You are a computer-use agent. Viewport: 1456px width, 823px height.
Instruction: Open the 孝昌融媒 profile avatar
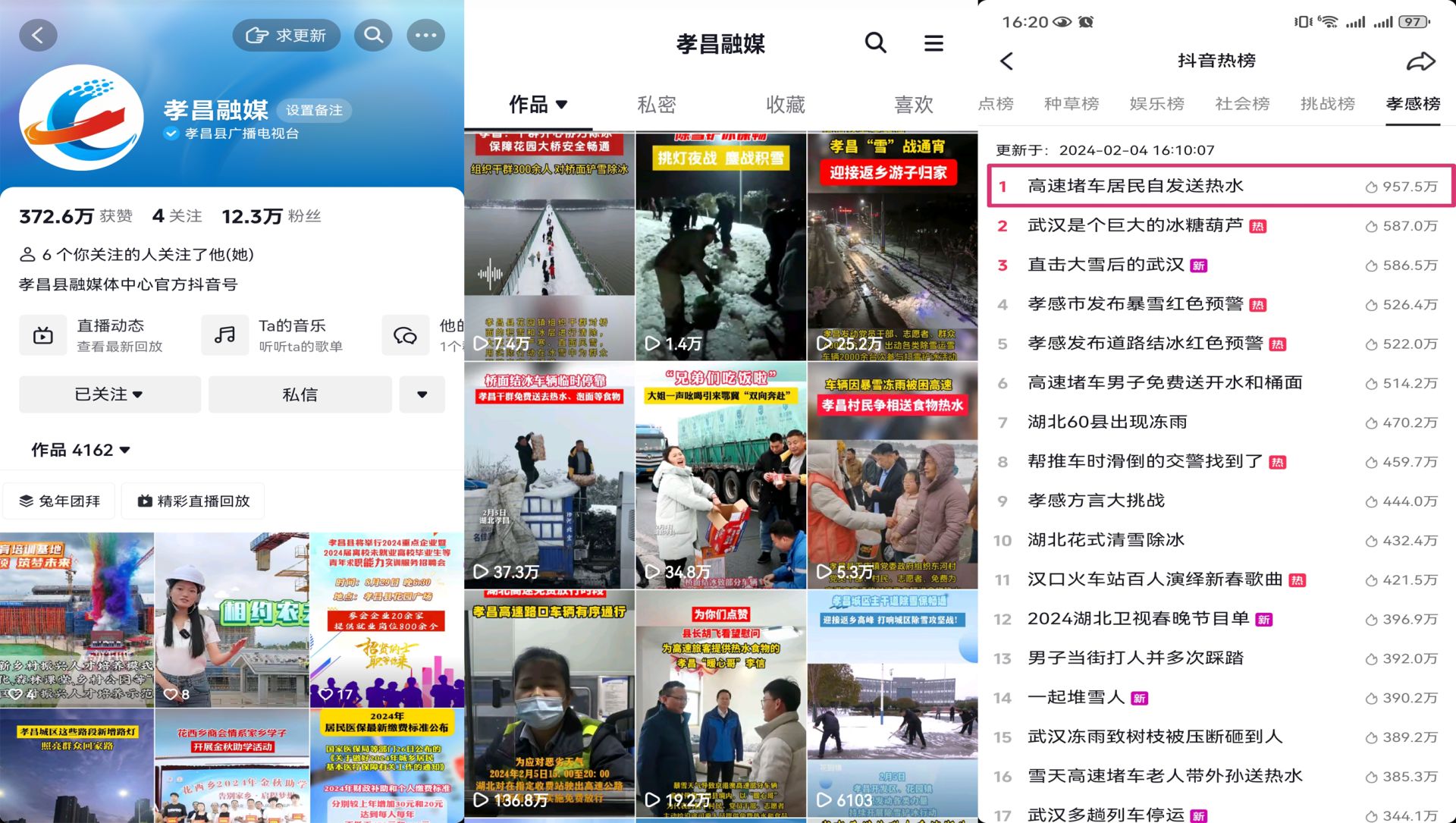coord(81,118)
